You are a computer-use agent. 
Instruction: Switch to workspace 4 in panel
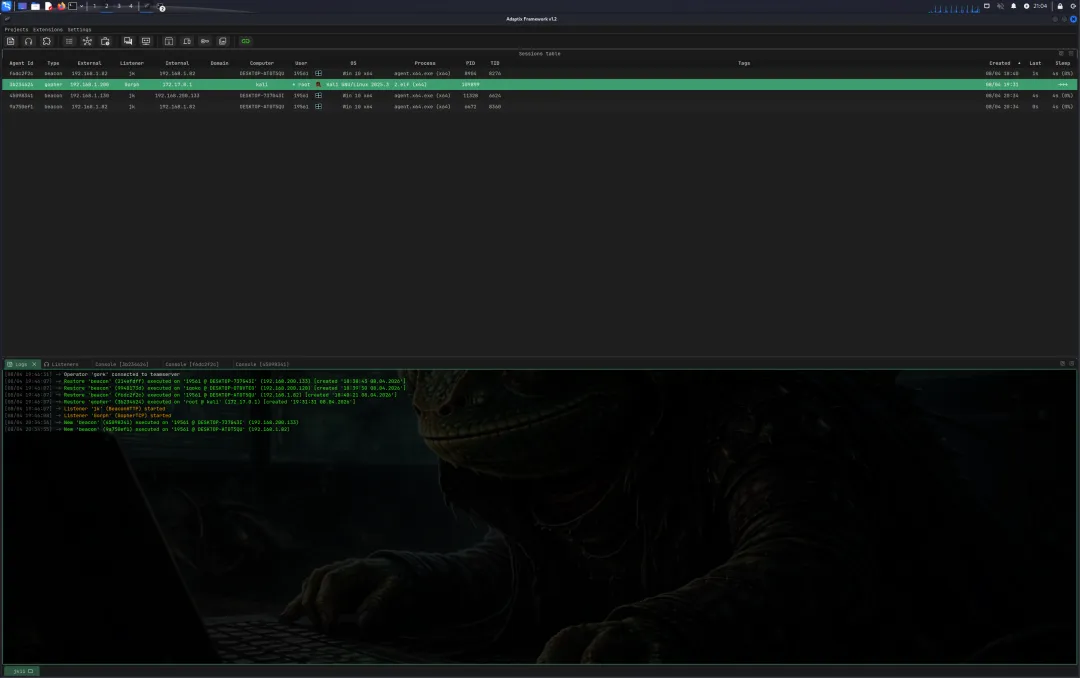[x=131, y=6]
